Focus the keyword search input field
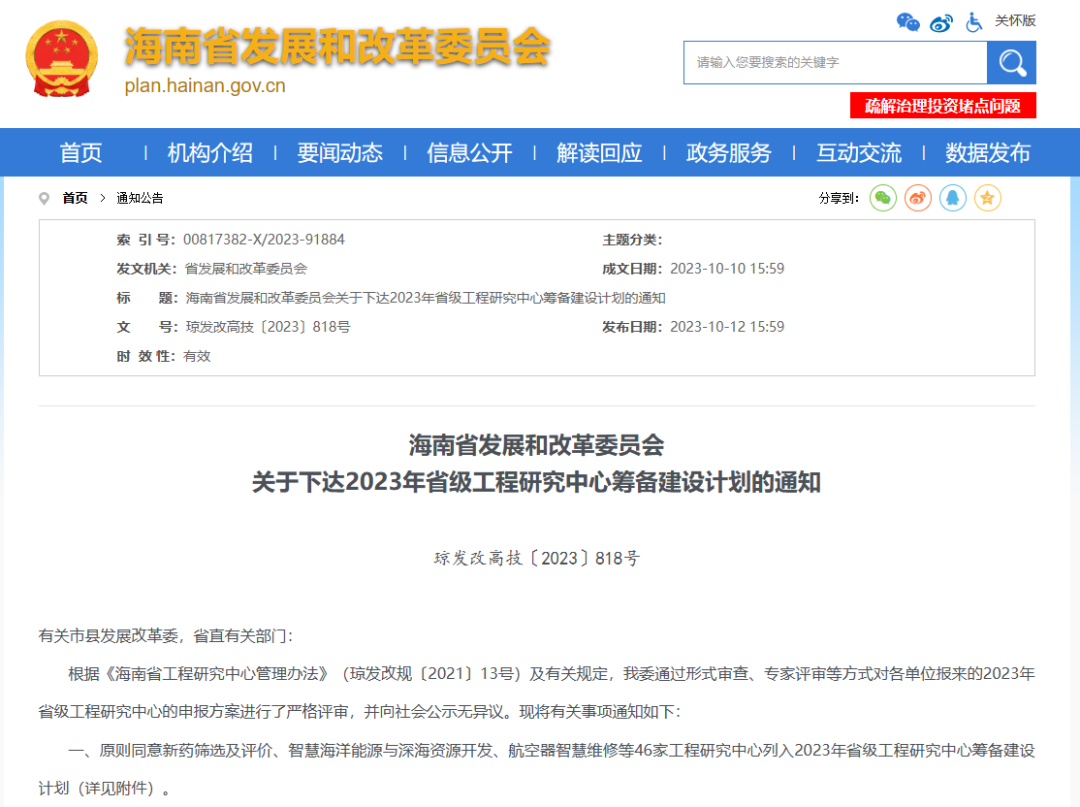 (x=835, y=63)
